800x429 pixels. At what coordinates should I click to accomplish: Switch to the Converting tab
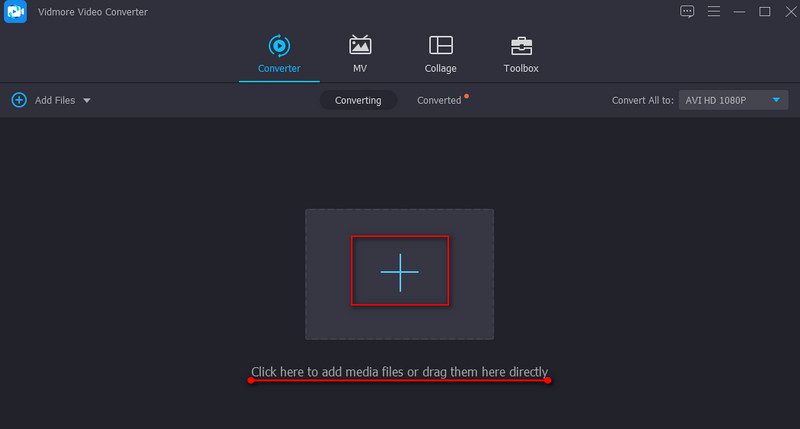pyautogui.click(x=358, y=101)
